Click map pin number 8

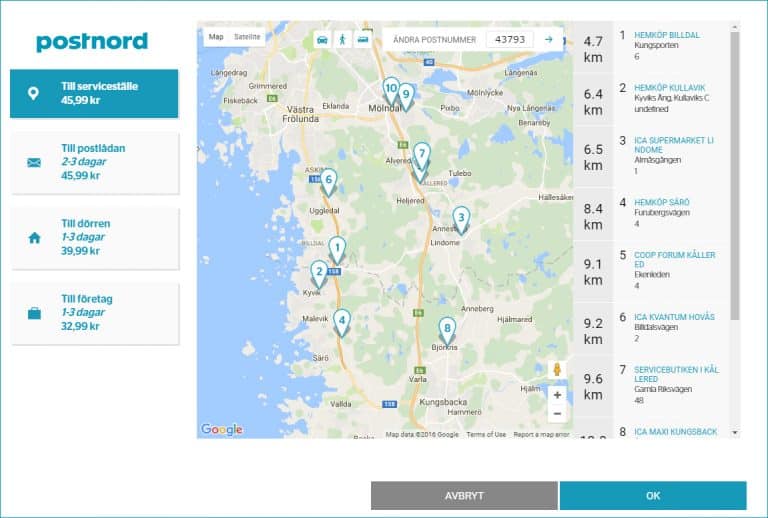click(447, 331)
